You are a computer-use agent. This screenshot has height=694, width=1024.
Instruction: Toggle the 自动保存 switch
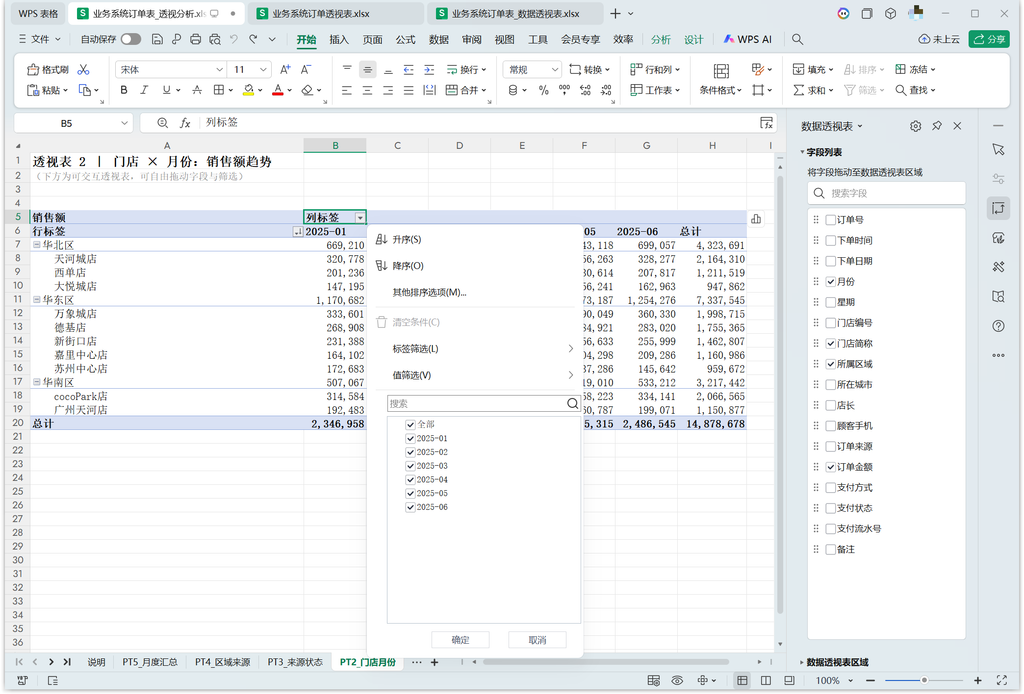coord(131,39)
